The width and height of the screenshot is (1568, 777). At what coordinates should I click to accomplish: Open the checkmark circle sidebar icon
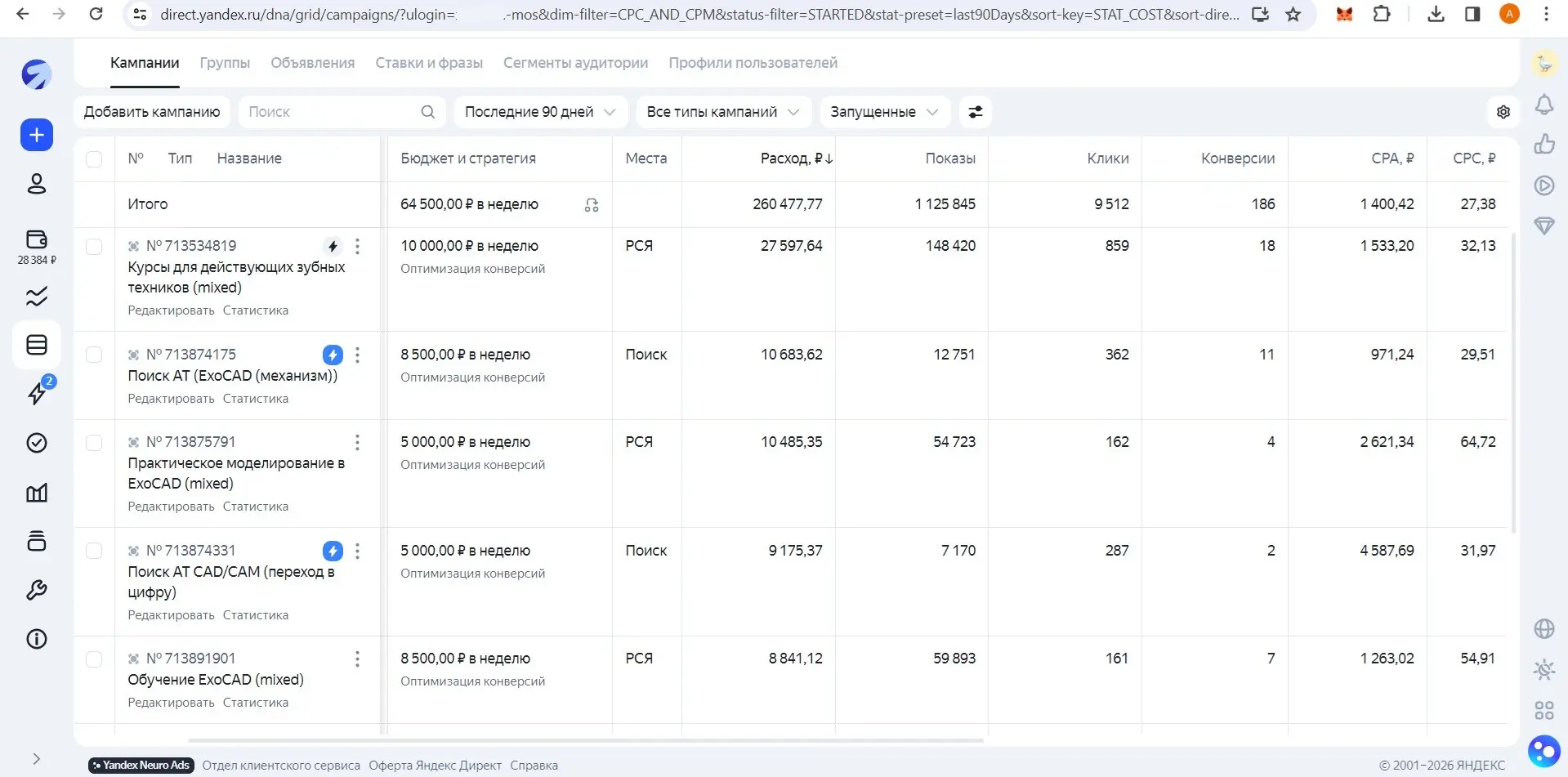click(x=37, y=443)
